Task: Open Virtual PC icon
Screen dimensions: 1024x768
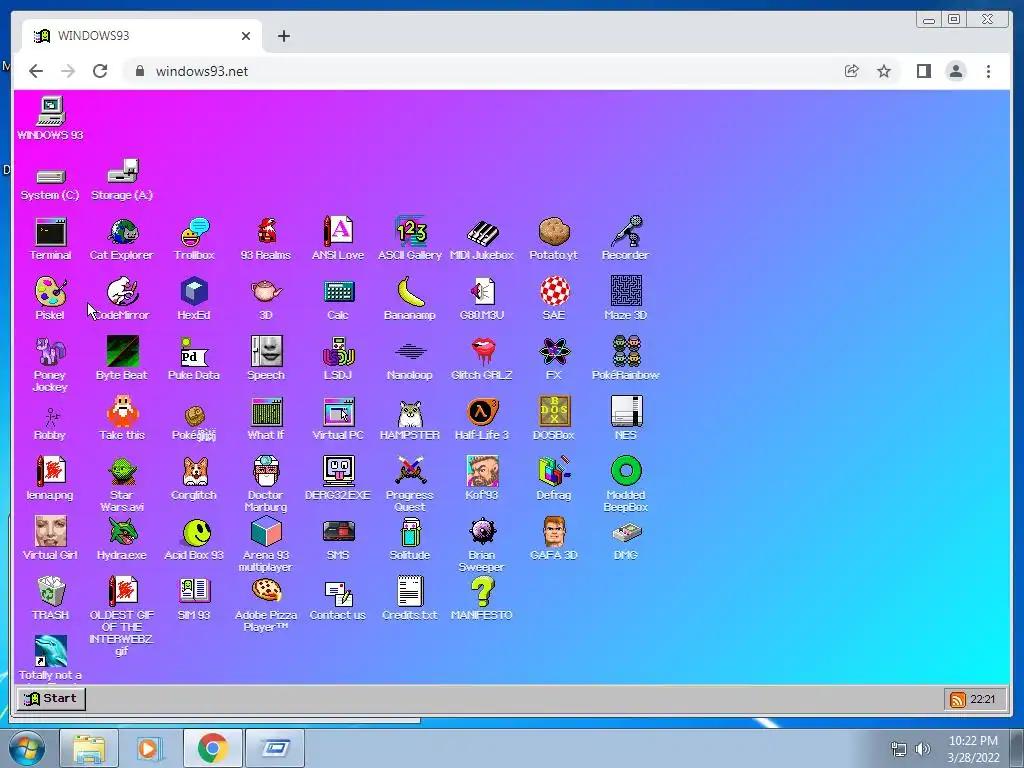Action: coord(338,419)
